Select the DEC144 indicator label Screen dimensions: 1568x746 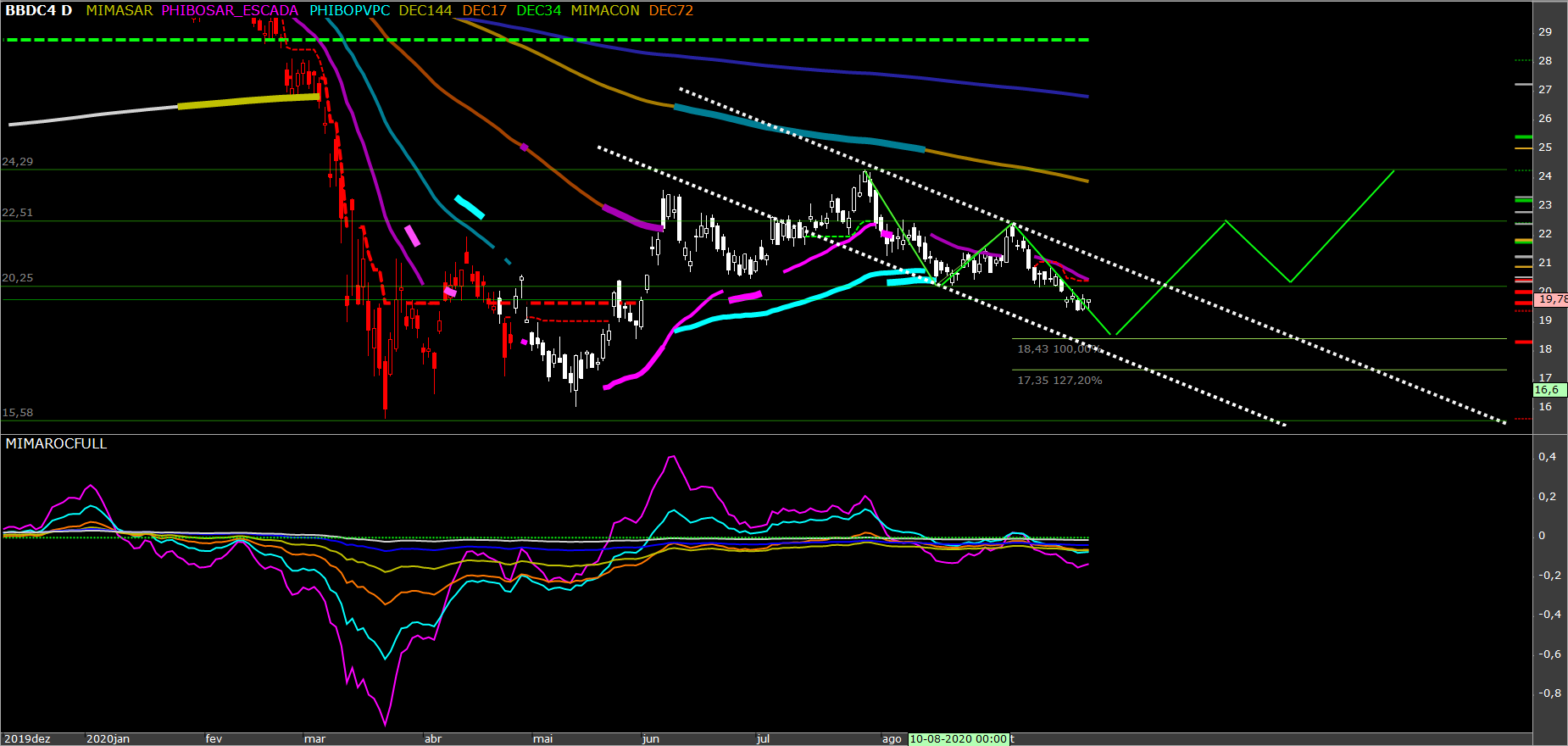coord(425,10)
